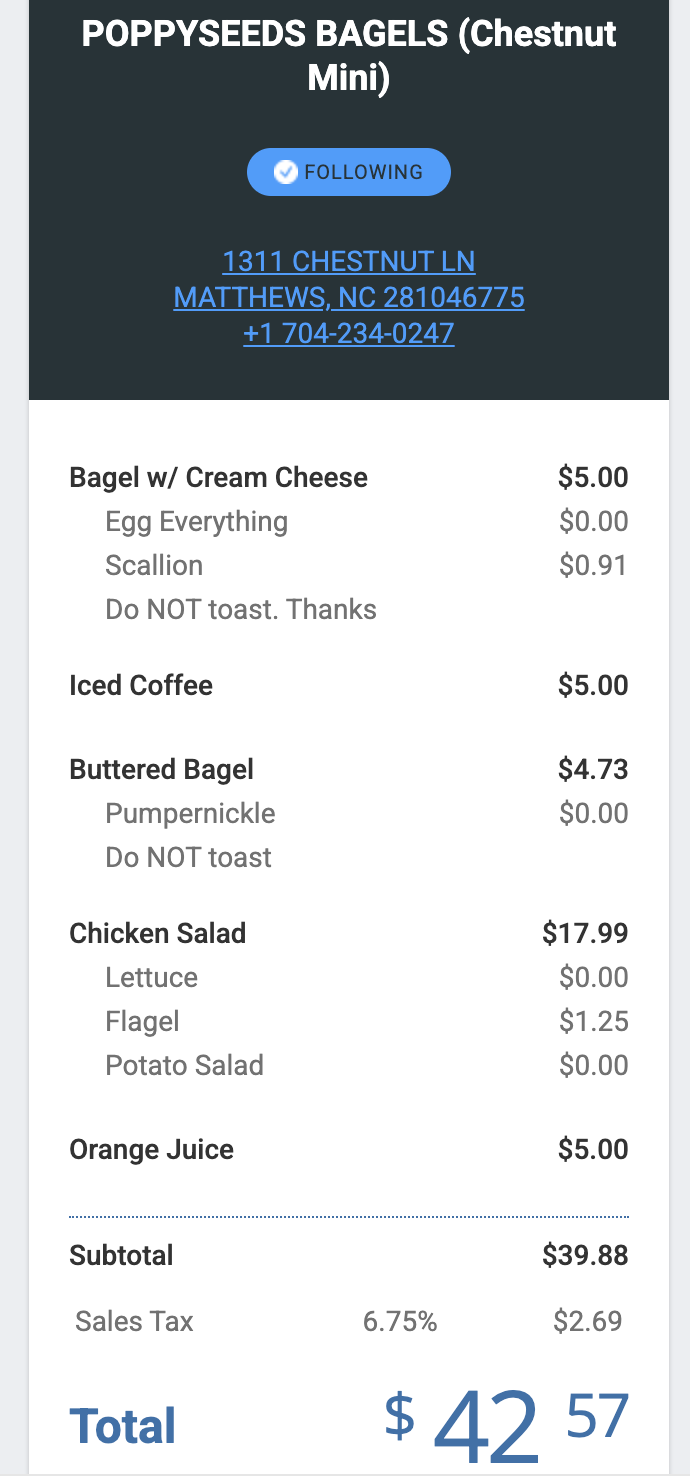
Task: Open the 1311 Chestnut Ln address link
Action: pyautogui.click(x=348, y=262)
